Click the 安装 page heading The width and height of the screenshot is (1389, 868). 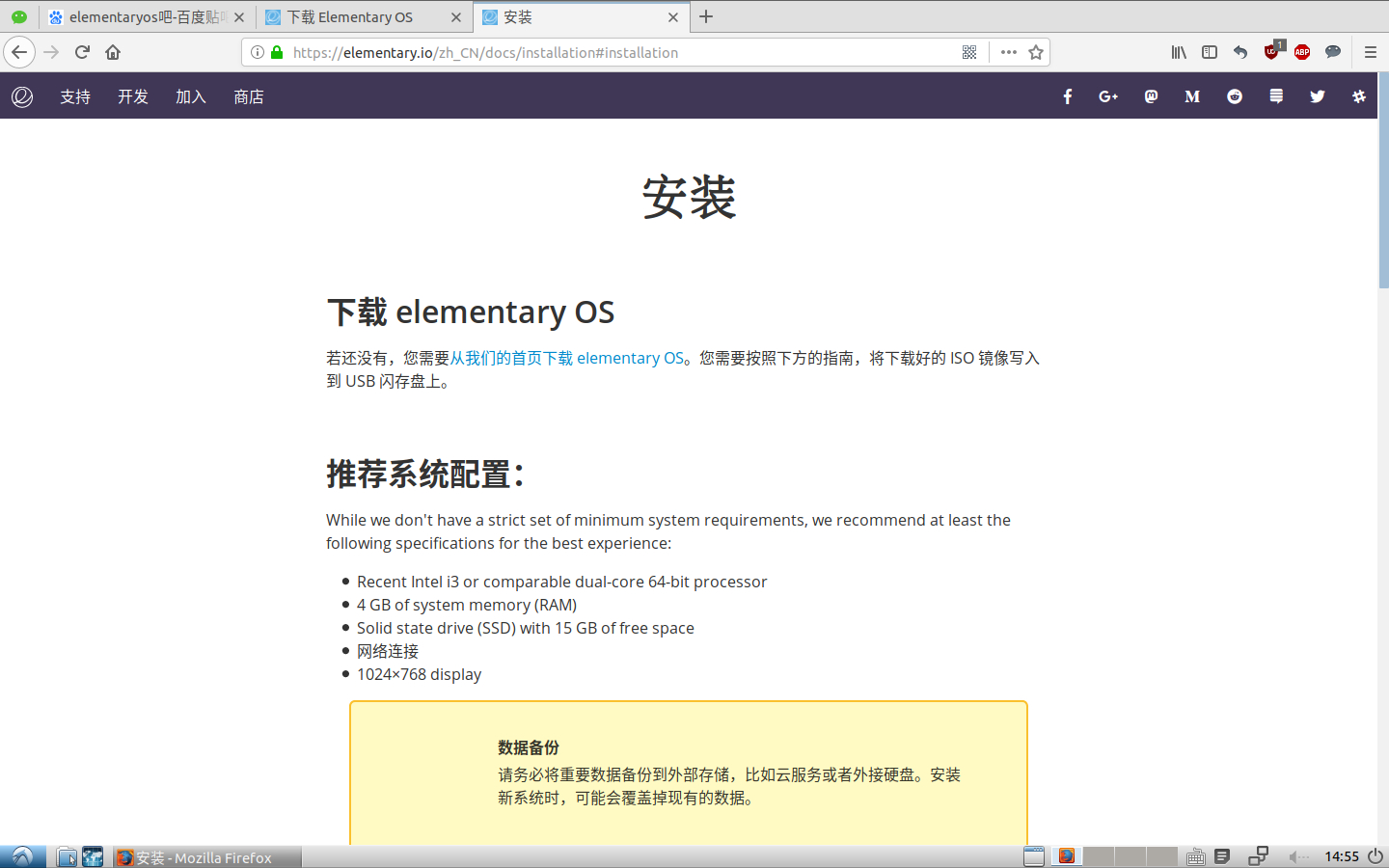[689, 197]
